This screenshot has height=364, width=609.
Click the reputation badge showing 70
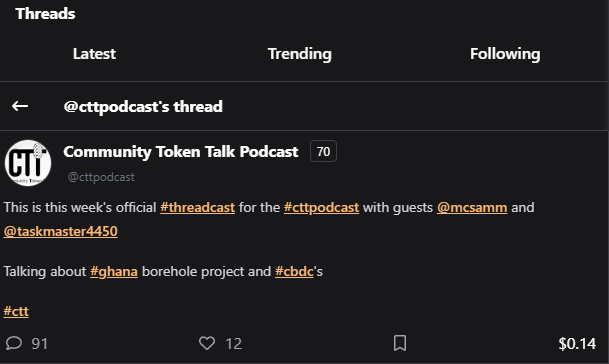click(x=324, y=151)
